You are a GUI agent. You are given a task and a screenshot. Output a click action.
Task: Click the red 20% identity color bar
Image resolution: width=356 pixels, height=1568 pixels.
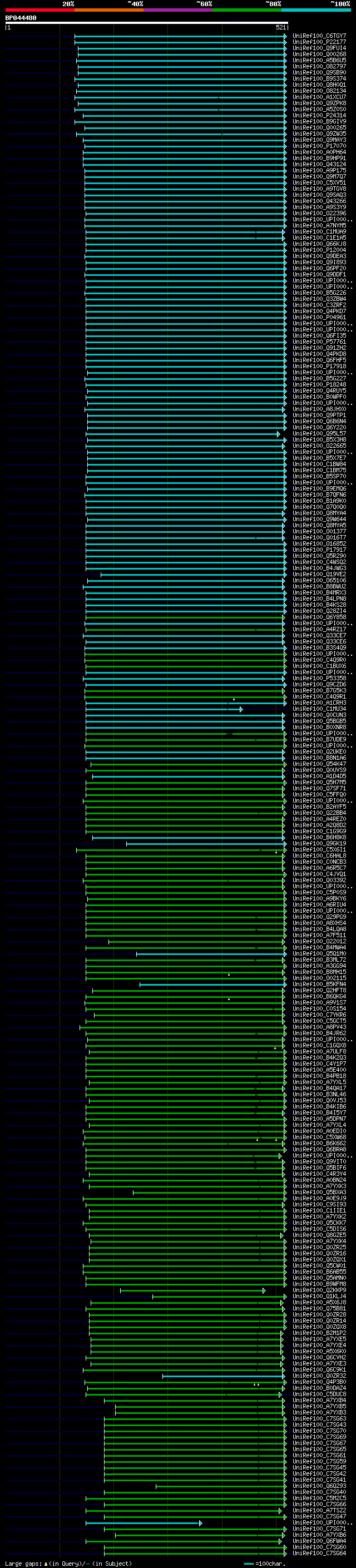click(39, 10)
